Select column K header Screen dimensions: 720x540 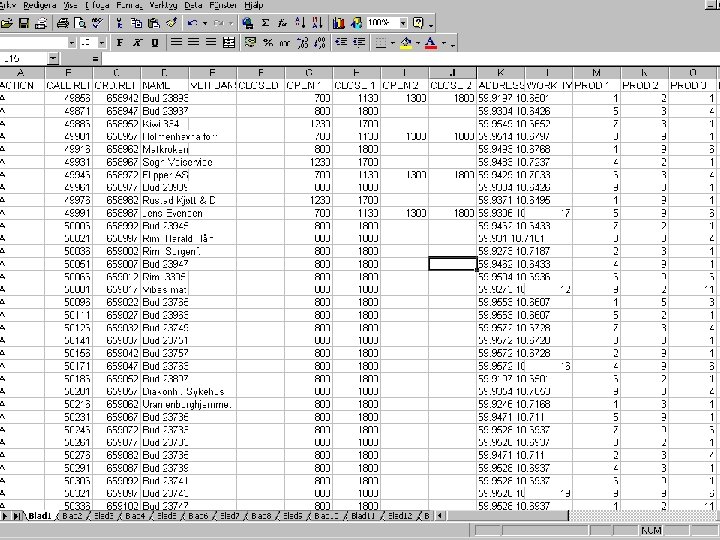click(501, 73)
